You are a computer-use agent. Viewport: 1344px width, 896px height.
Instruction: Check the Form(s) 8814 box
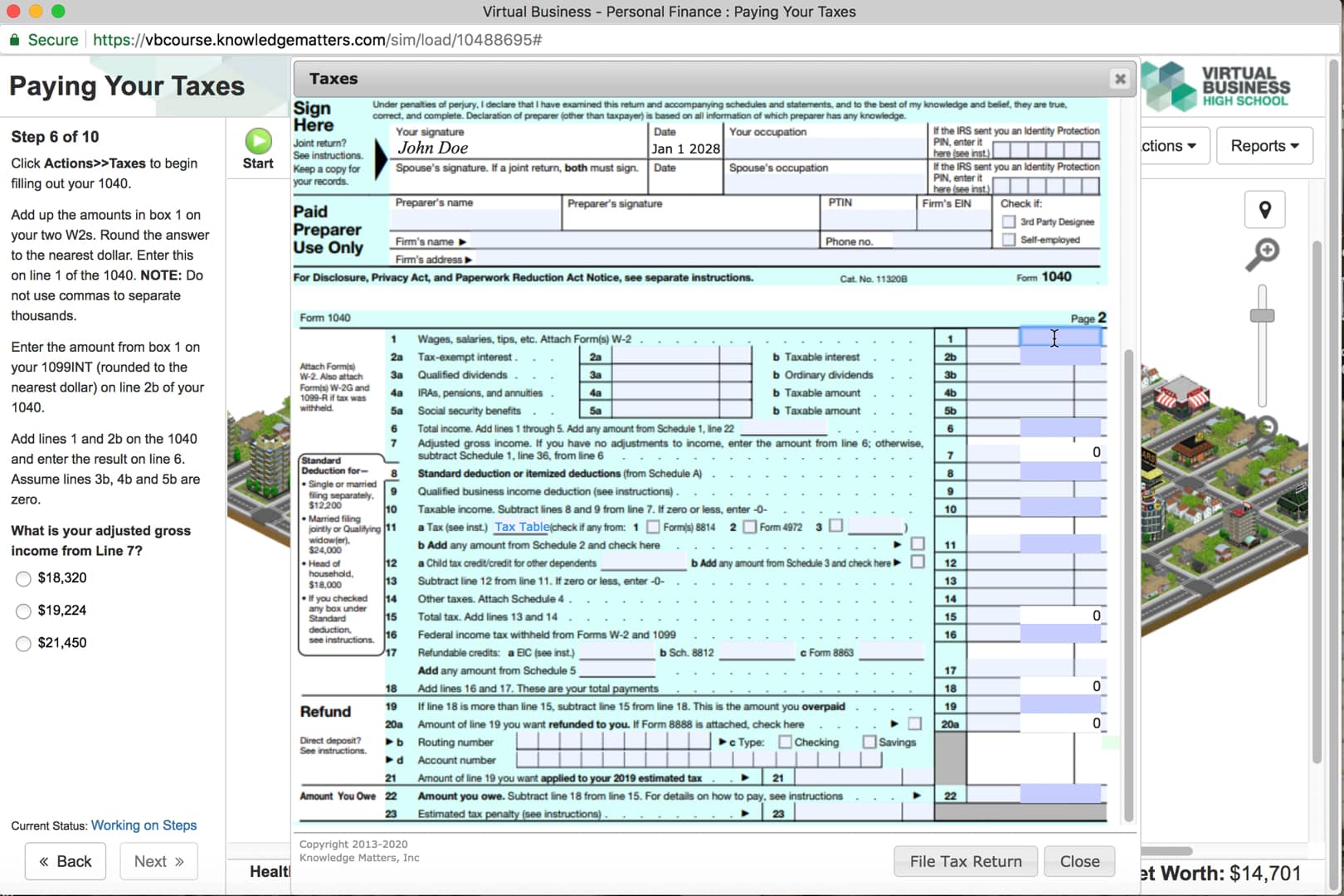point(653,527)
